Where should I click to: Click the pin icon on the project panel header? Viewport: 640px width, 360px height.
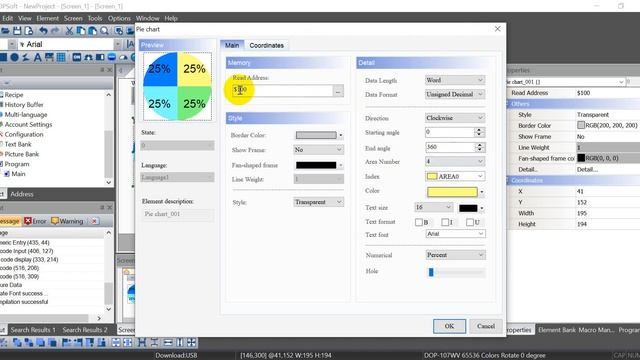(x=102, y=70)
